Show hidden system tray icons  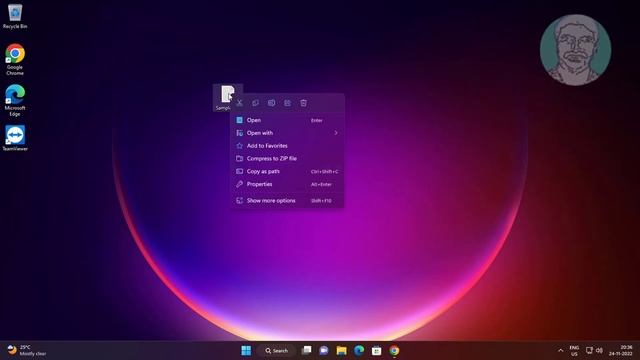(x=560, y=351)
